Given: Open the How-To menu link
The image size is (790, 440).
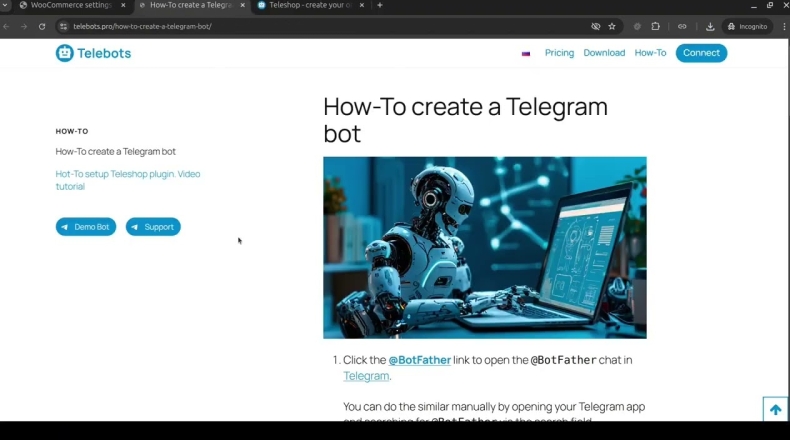Looking at the screenshot, I should [650, 53].
